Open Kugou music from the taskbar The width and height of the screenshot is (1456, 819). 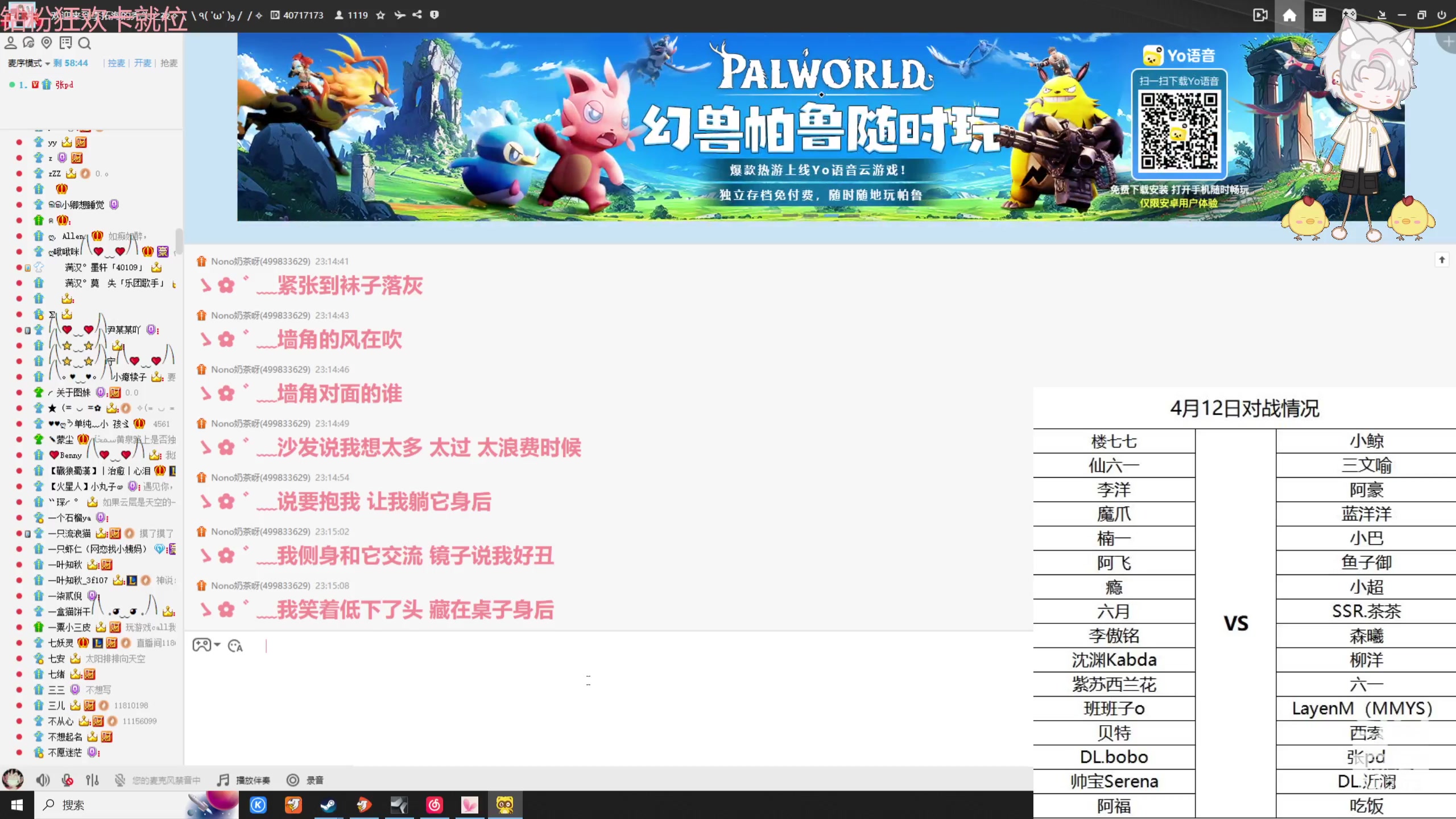258,805
